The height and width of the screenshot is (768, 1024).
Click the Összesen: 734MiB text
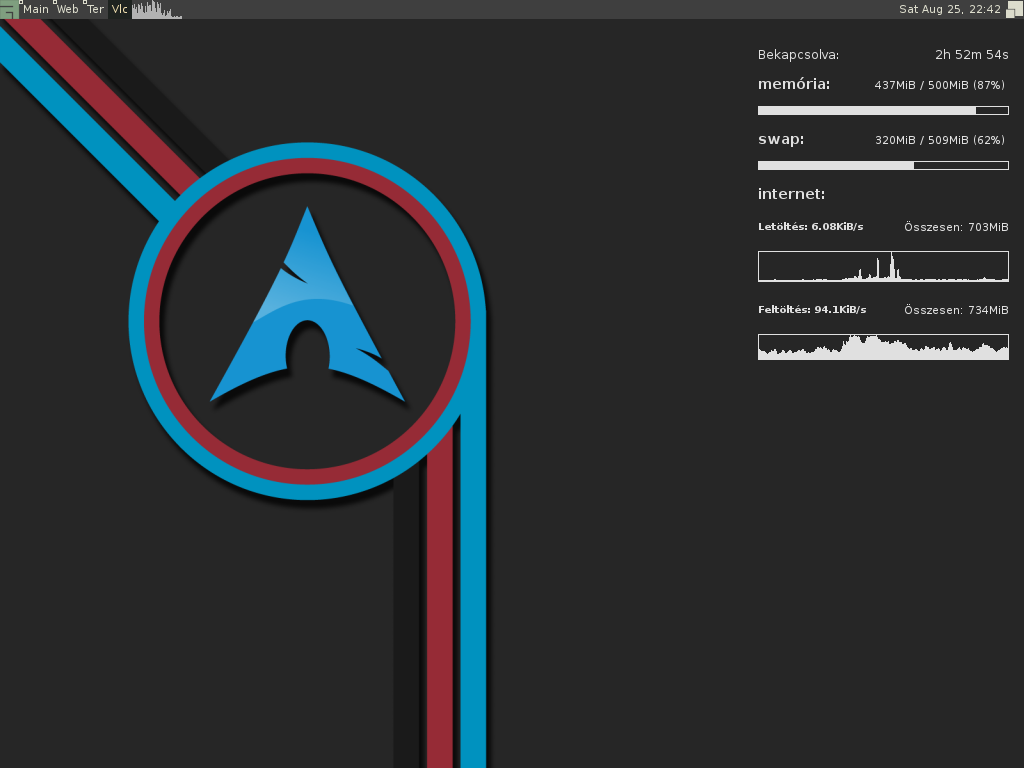[x=956, y=310]
